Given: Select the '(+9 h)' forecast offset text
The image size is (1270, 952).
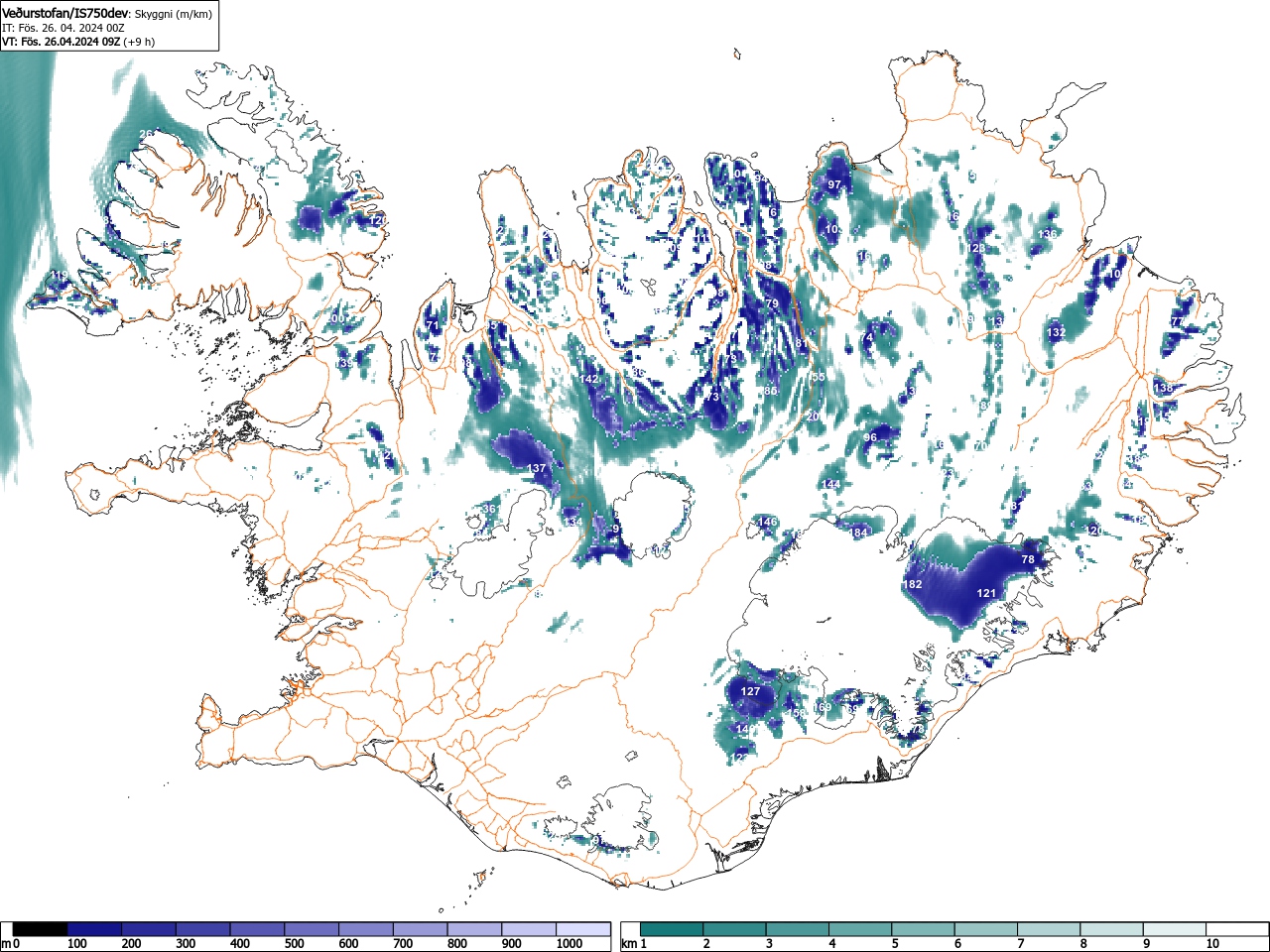Looking at the screenshot, I should tap(139, 43).
